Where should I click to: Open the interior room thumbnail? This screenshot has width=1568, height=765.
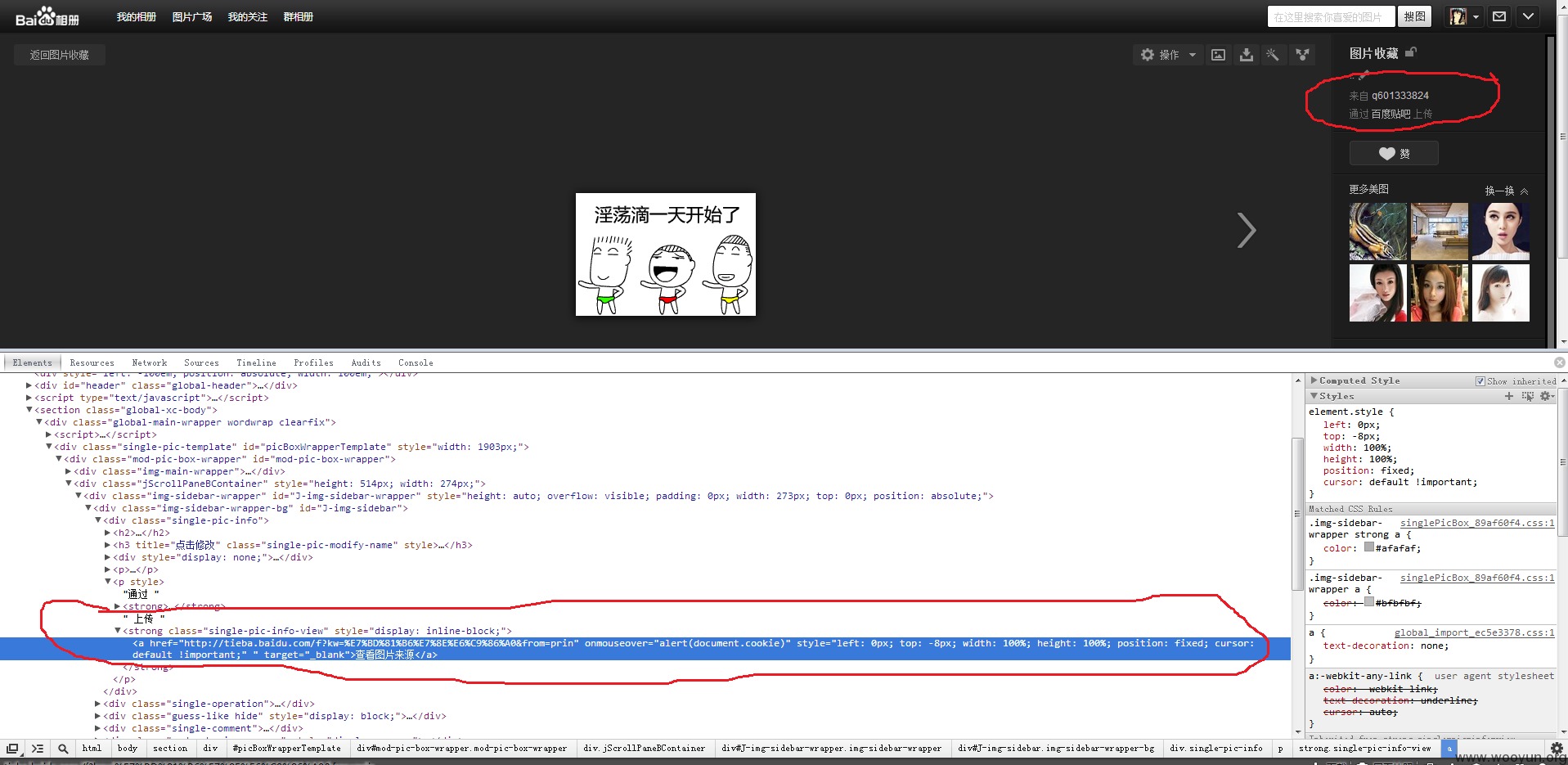[1440, 232]
